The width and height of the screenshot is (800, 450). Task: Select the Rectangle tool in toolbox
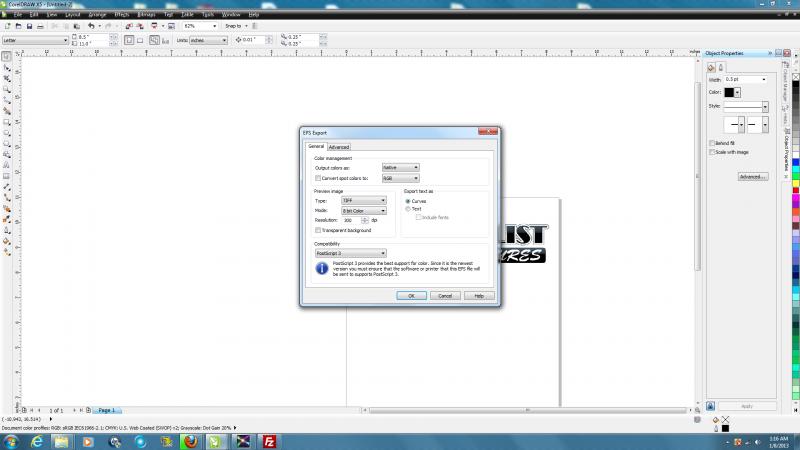click(7, 122)
